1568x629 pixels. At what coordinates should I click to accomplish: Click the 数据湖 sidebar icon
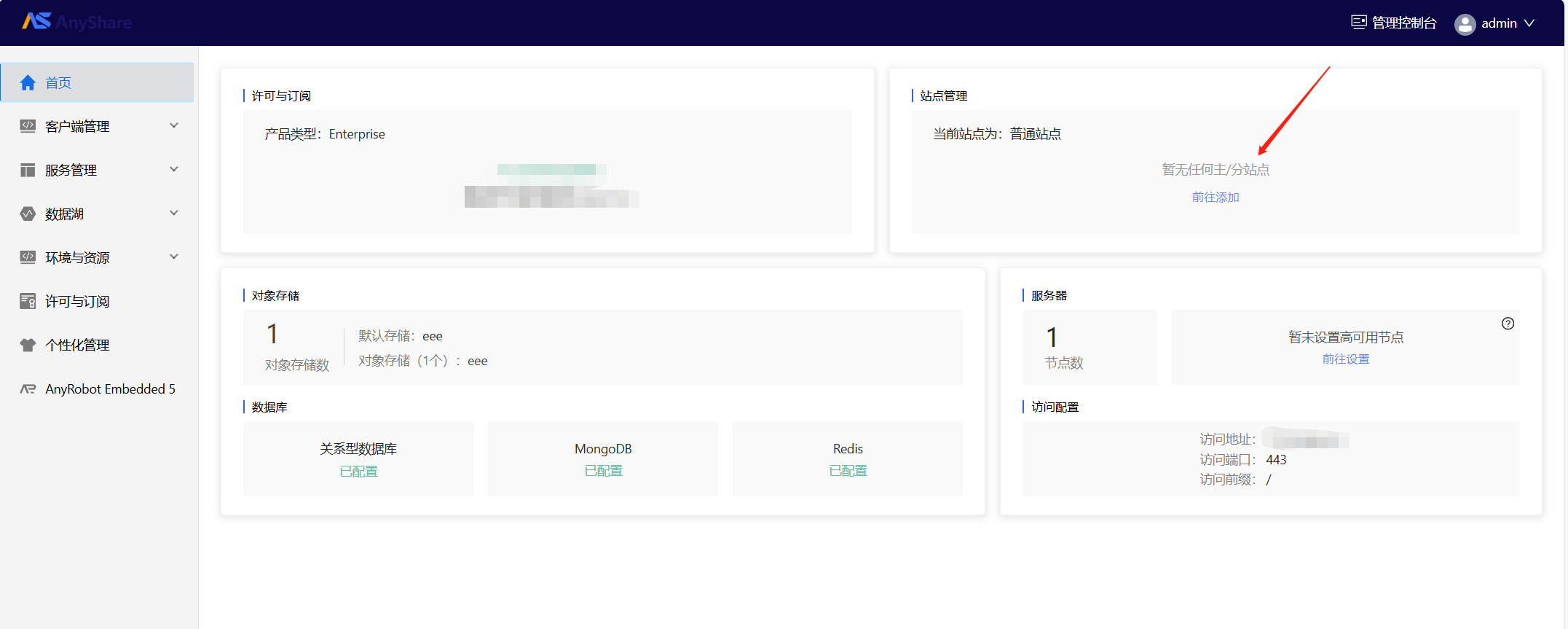coord(28,214)
